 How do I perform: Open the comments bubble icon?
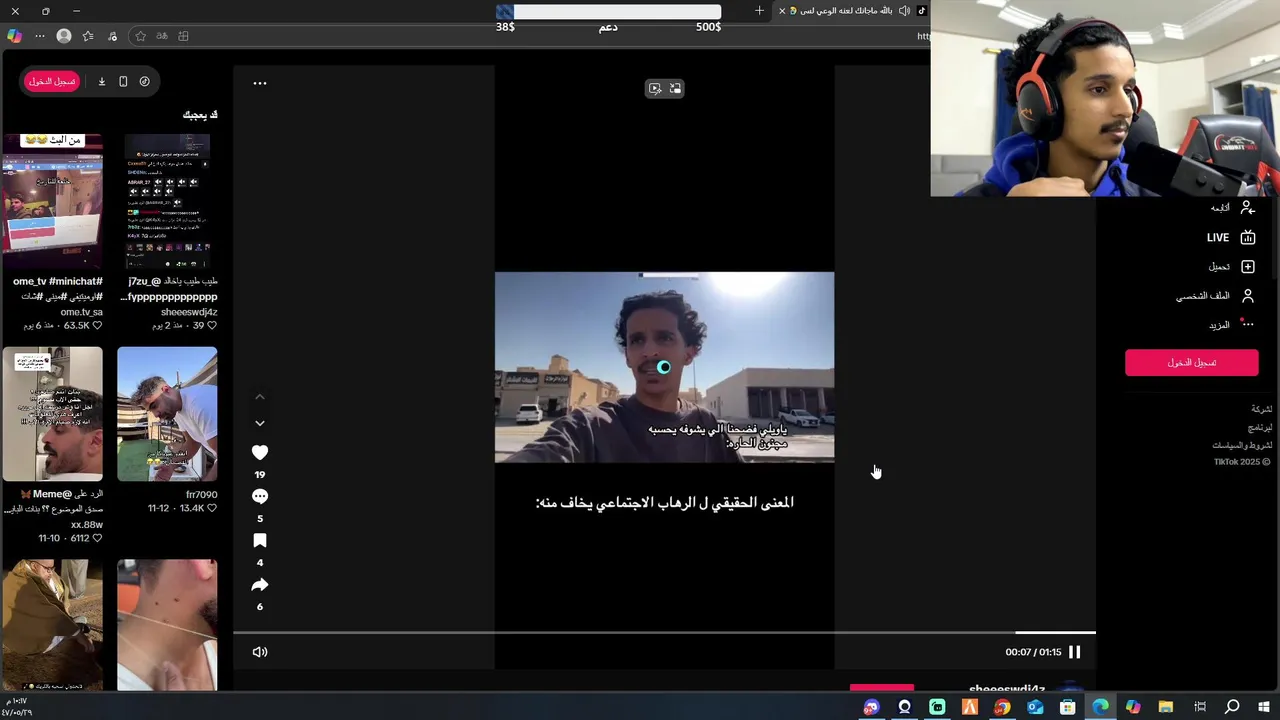[x=260, y=497]
